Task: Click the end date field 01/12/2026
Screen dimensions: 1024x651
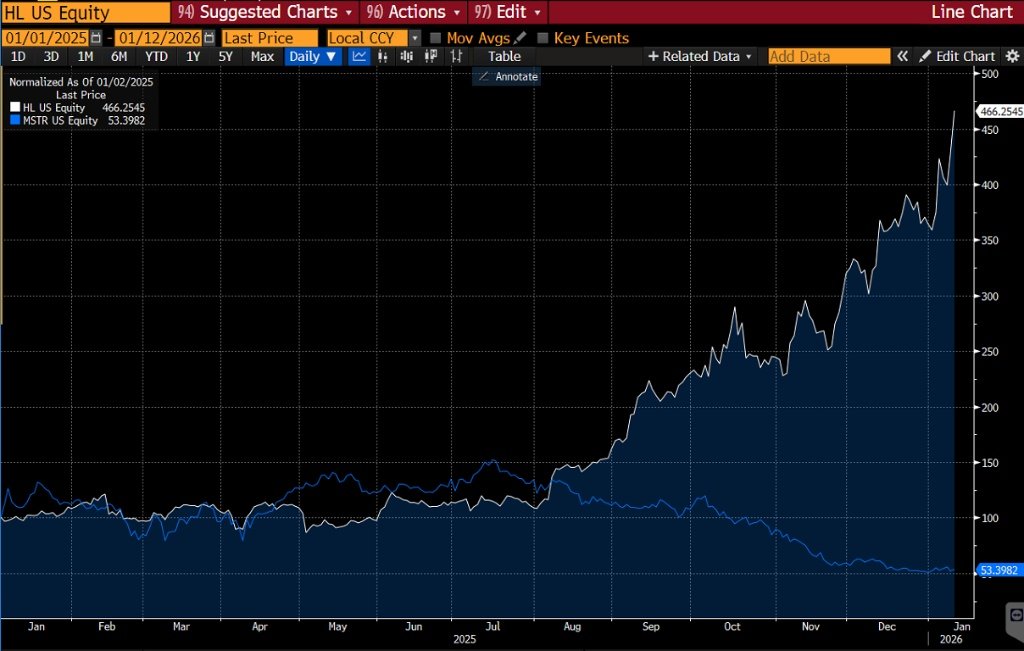Action: [159, 38]
